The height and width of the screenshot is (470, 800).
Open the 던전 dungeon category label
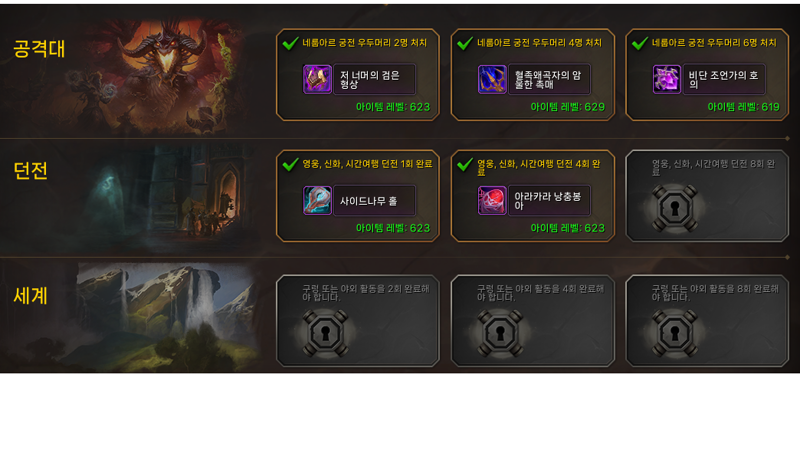(31, 170)
